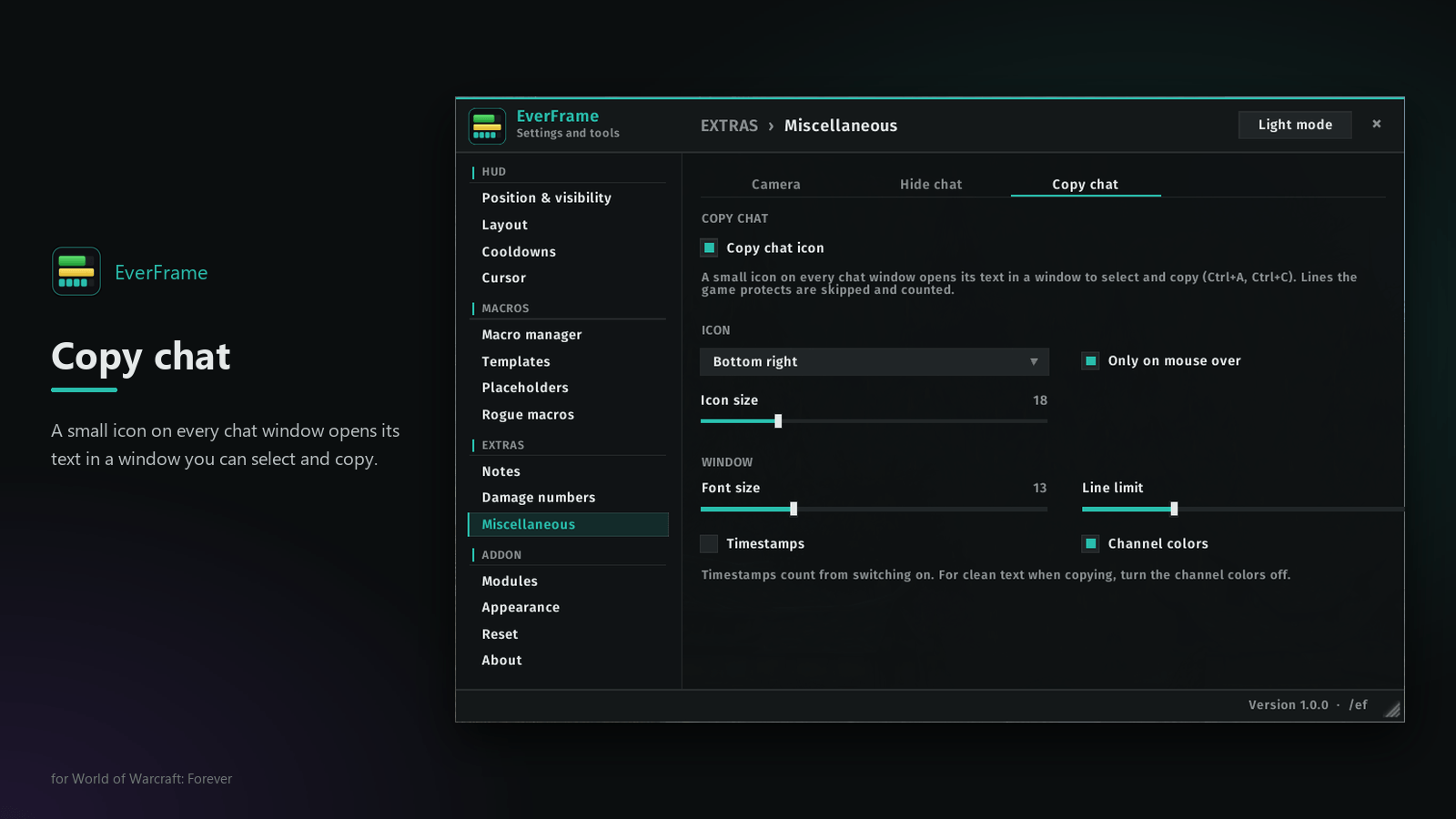Disable Only on mouse over checkbox
This screenshot has width=1456, height=819.
pos(1090,361)
